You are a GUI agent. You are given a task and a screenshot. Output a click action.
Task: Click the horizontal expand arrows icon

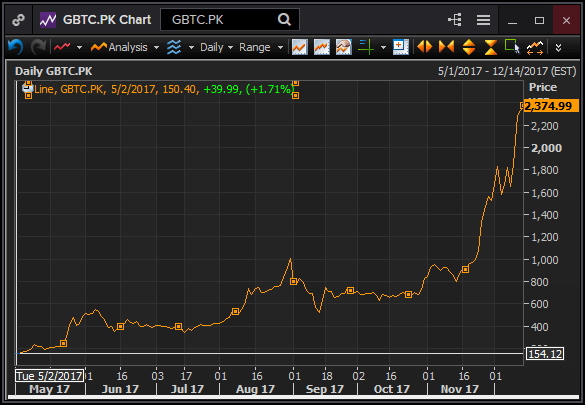pyautogui.click(x=425, y=47)
